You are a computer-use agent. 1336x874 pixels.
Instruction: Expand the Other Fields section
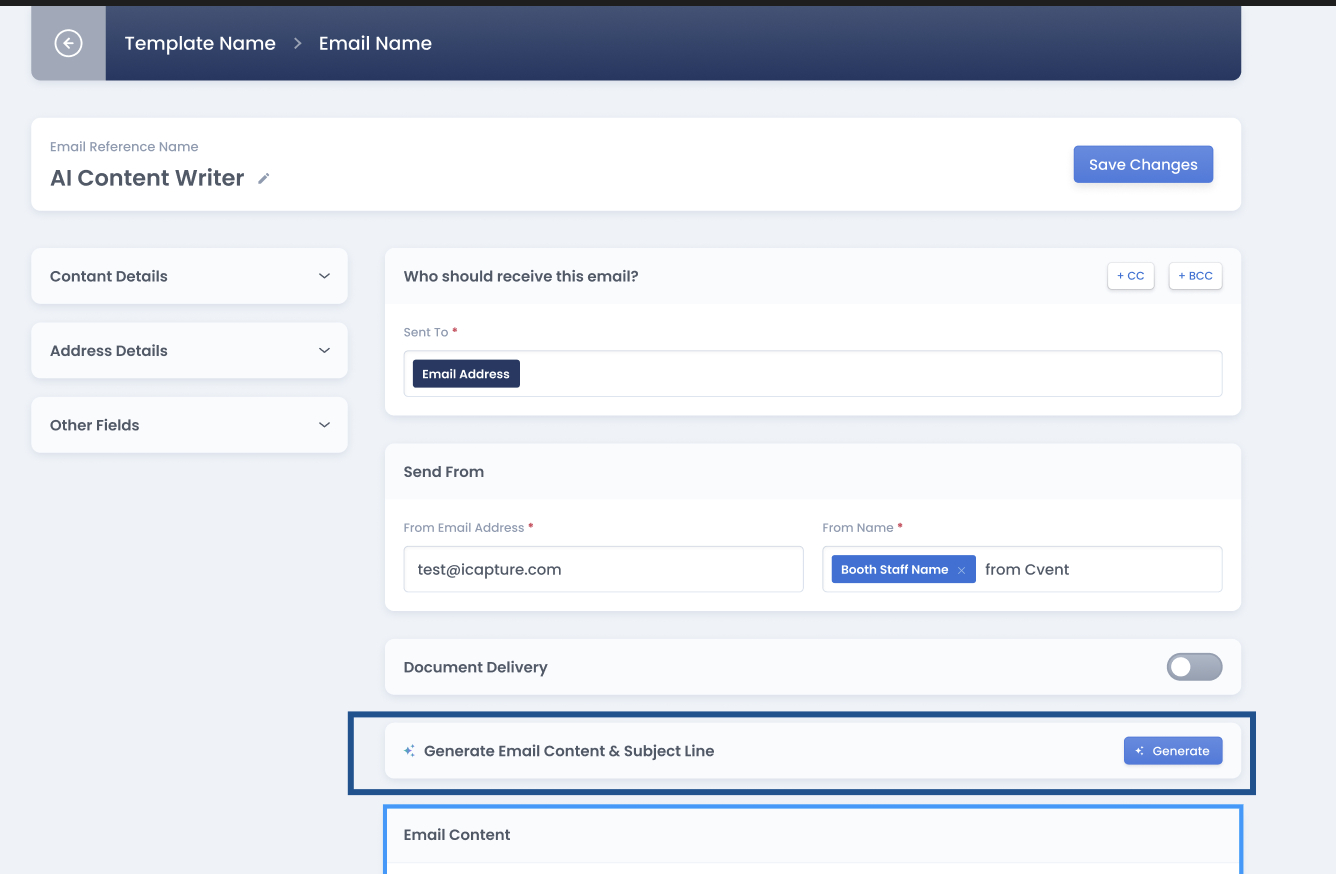[189, 425]
